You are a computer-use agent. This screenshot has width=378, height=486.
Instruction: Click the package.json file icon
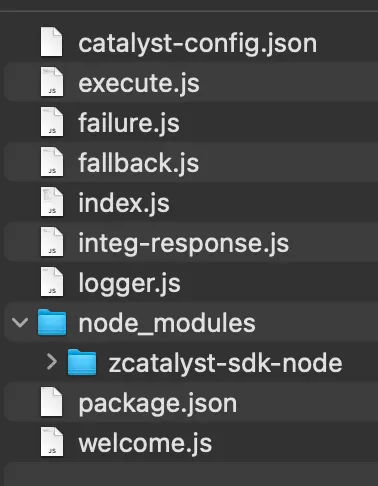click(x=52, y=402)
